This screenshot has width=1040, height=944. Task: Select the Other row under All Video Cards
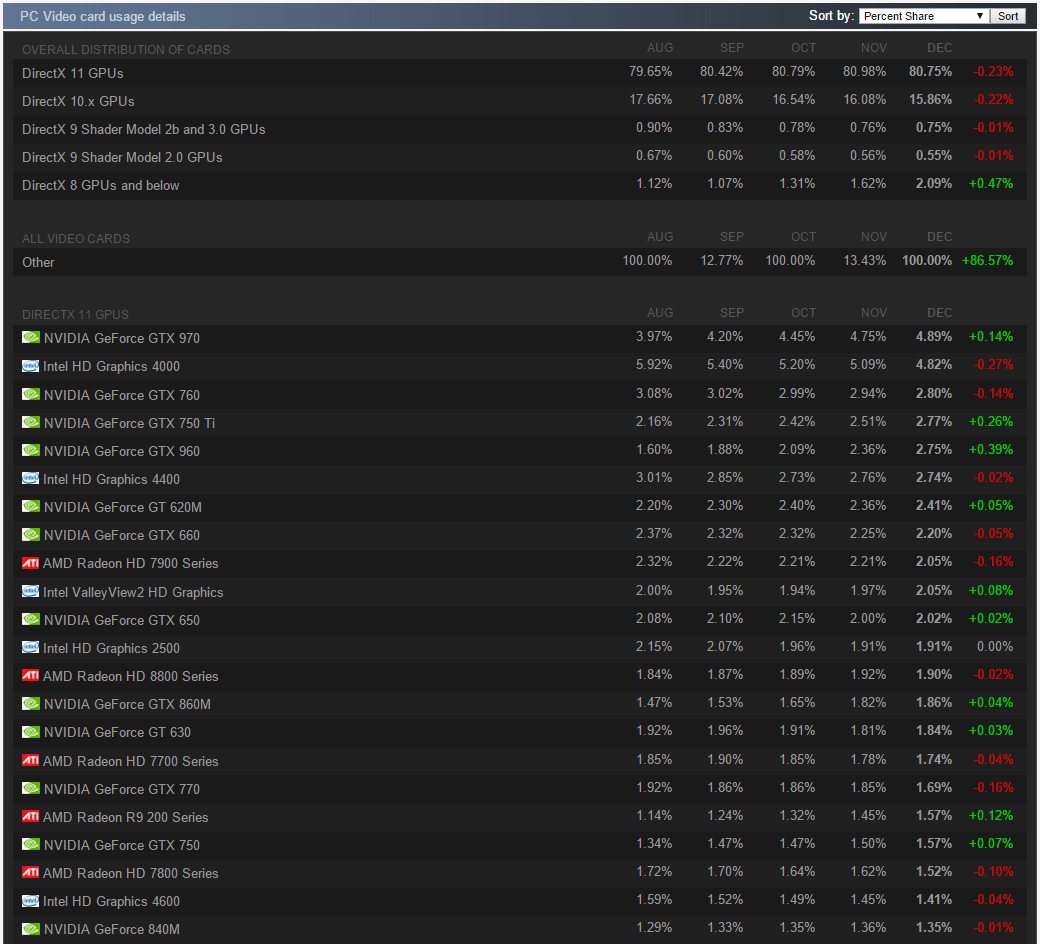pyautogui.click(x=39, y=262)
